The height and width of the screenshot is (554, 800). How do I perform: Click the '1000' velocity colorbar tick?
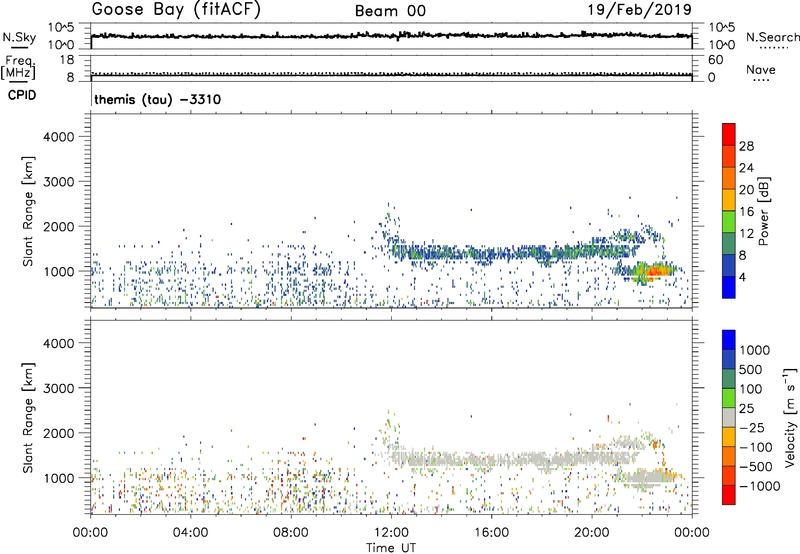click(x=754, y=350)
